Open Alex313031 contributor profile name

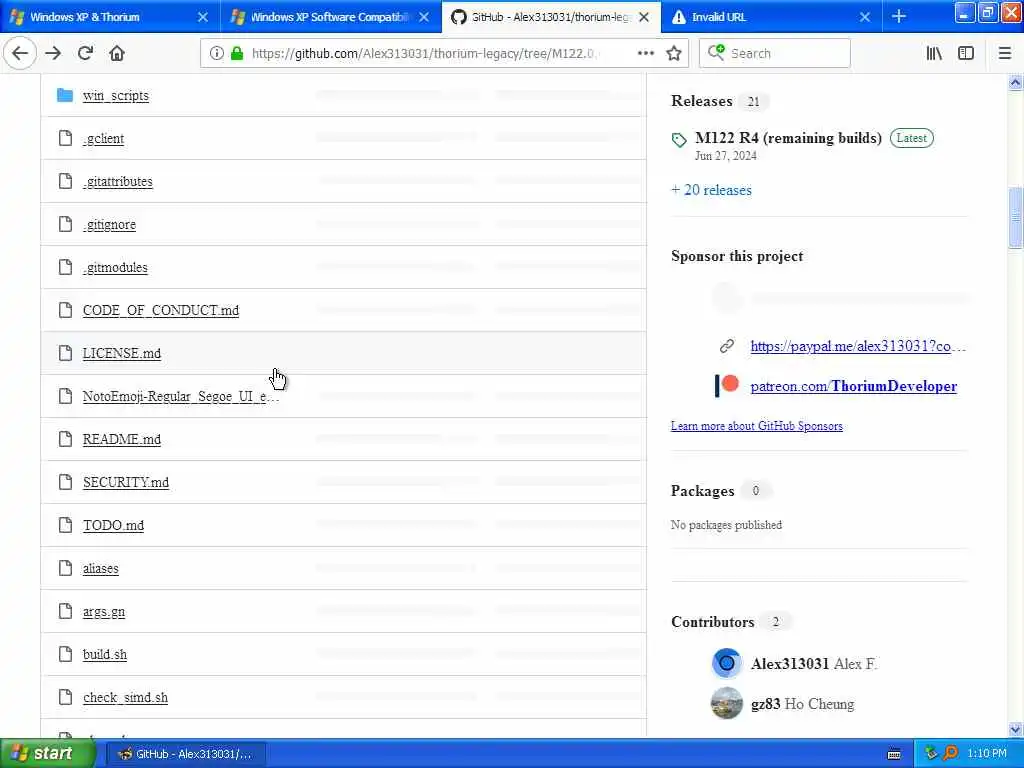point(790,664)
